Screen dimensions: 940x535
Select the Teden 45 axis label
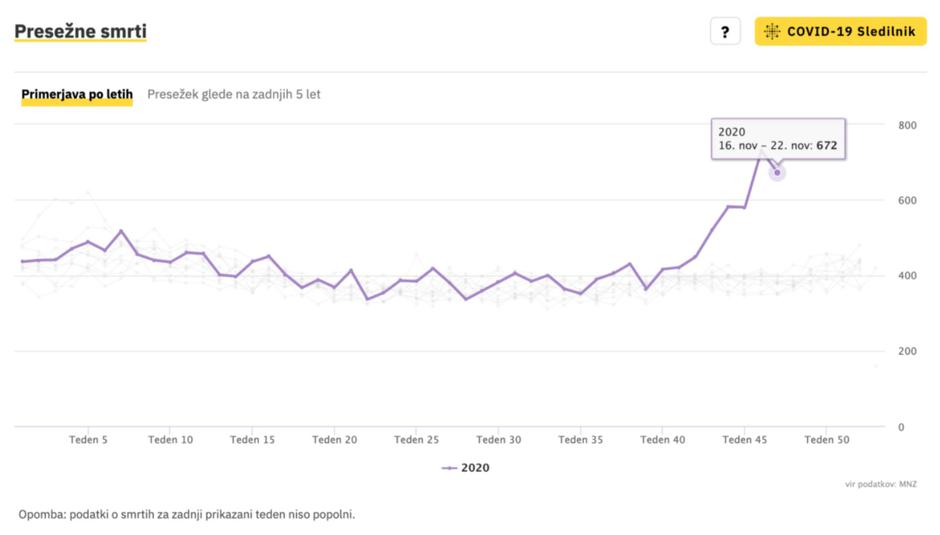tap(744, 439)
